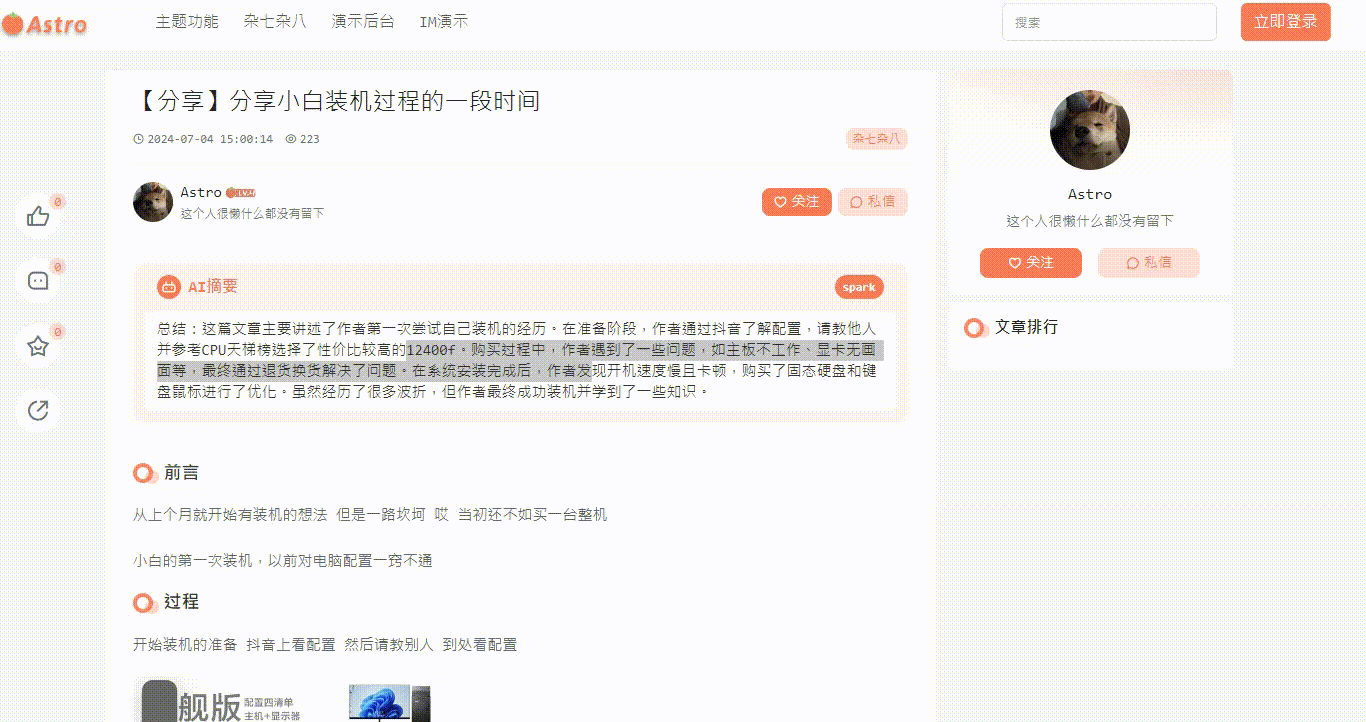The image size is (1366, 722).
Task: Open the 杂七杂八 navigation menu
Action: tap(275, 21)
